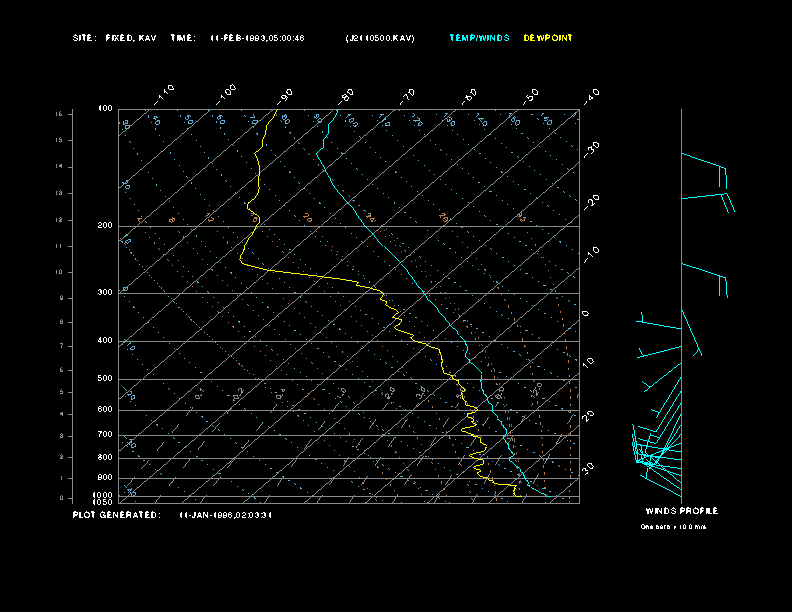Image resolution: width=792 pixels, height=612 pixels.
Task: Click the 800 pressure level label
Action: point(105,457)
